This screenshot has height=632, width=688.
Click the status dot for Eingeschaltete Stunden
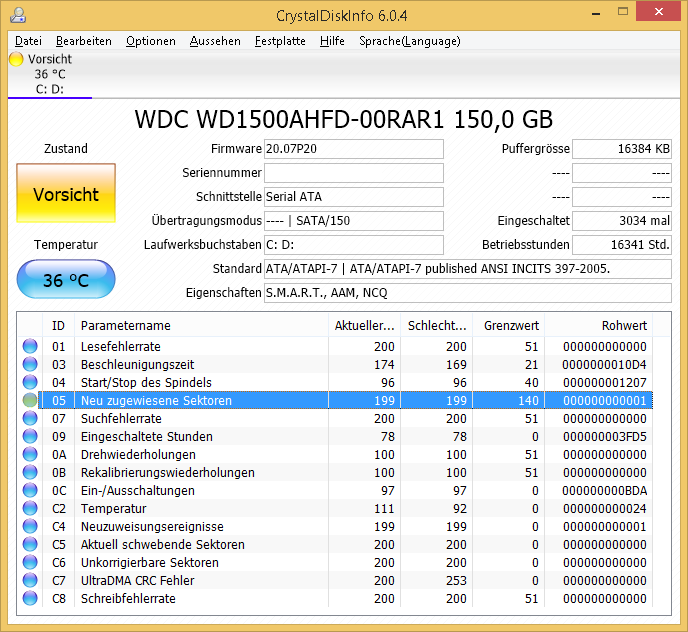click(x=30, y=436)
